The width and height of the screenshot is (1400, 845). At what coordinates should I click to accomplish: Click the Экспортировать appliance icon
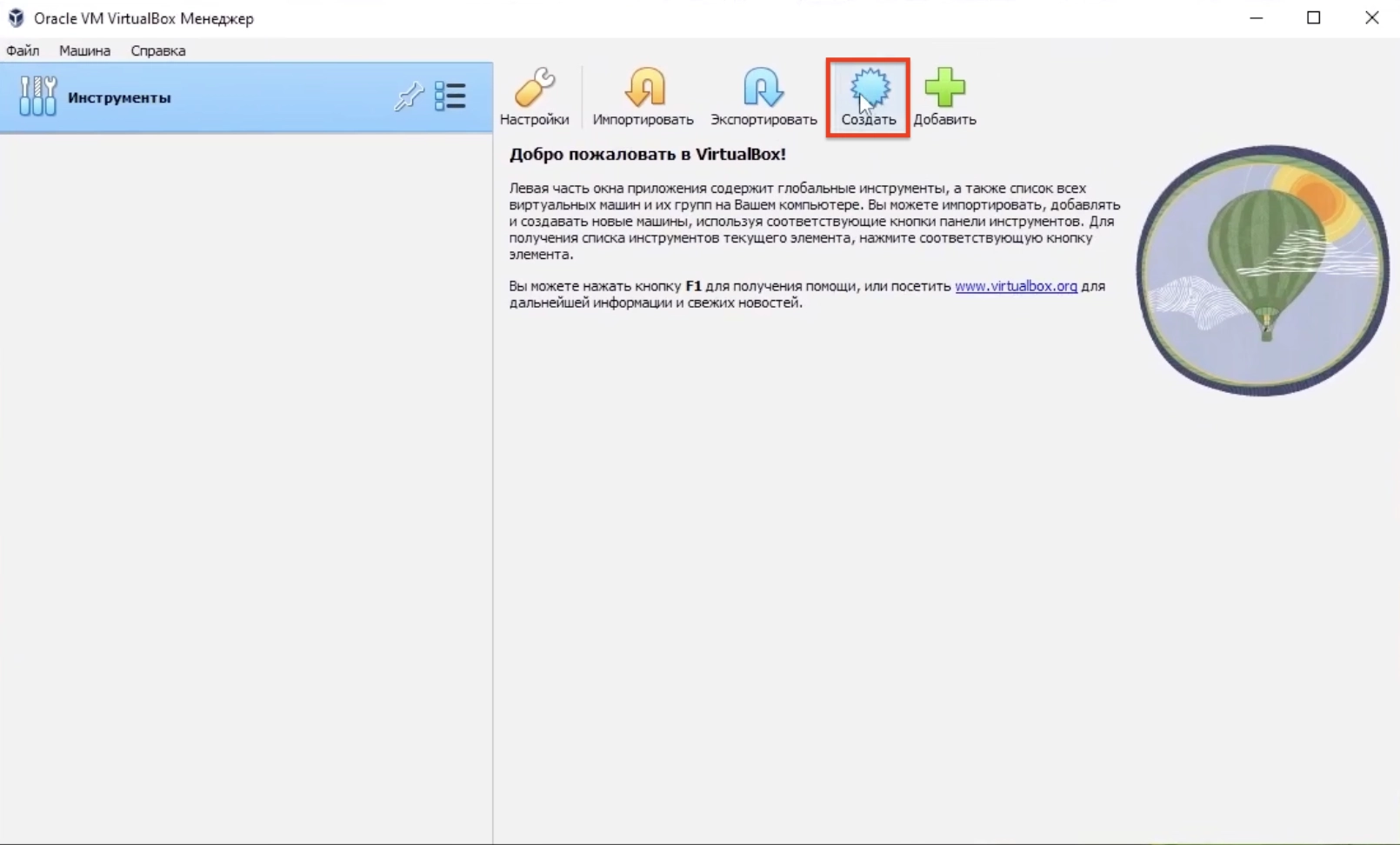[761, 96]
